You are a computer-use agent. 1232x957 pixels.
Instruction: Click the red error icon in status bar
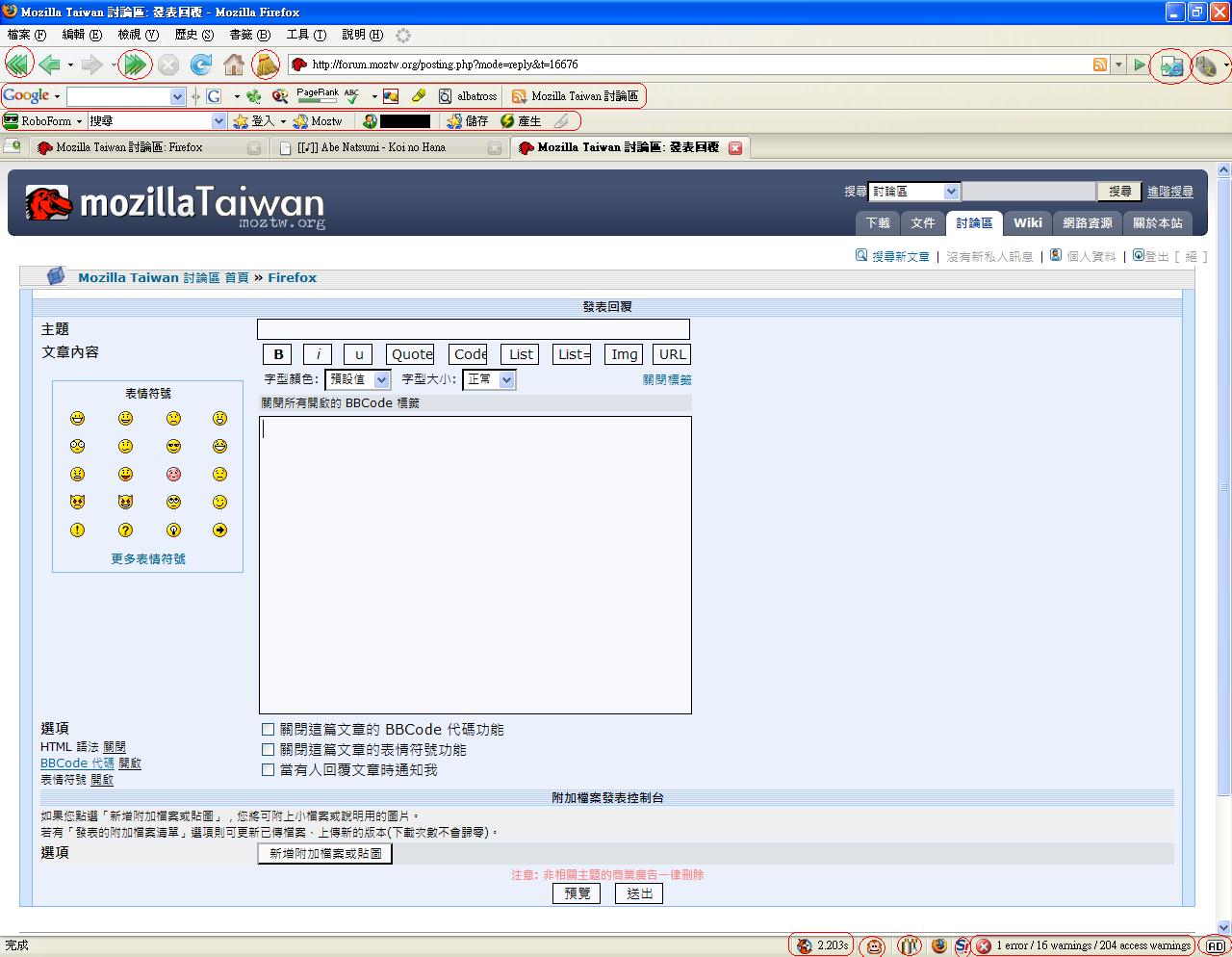tap(984, 945)
